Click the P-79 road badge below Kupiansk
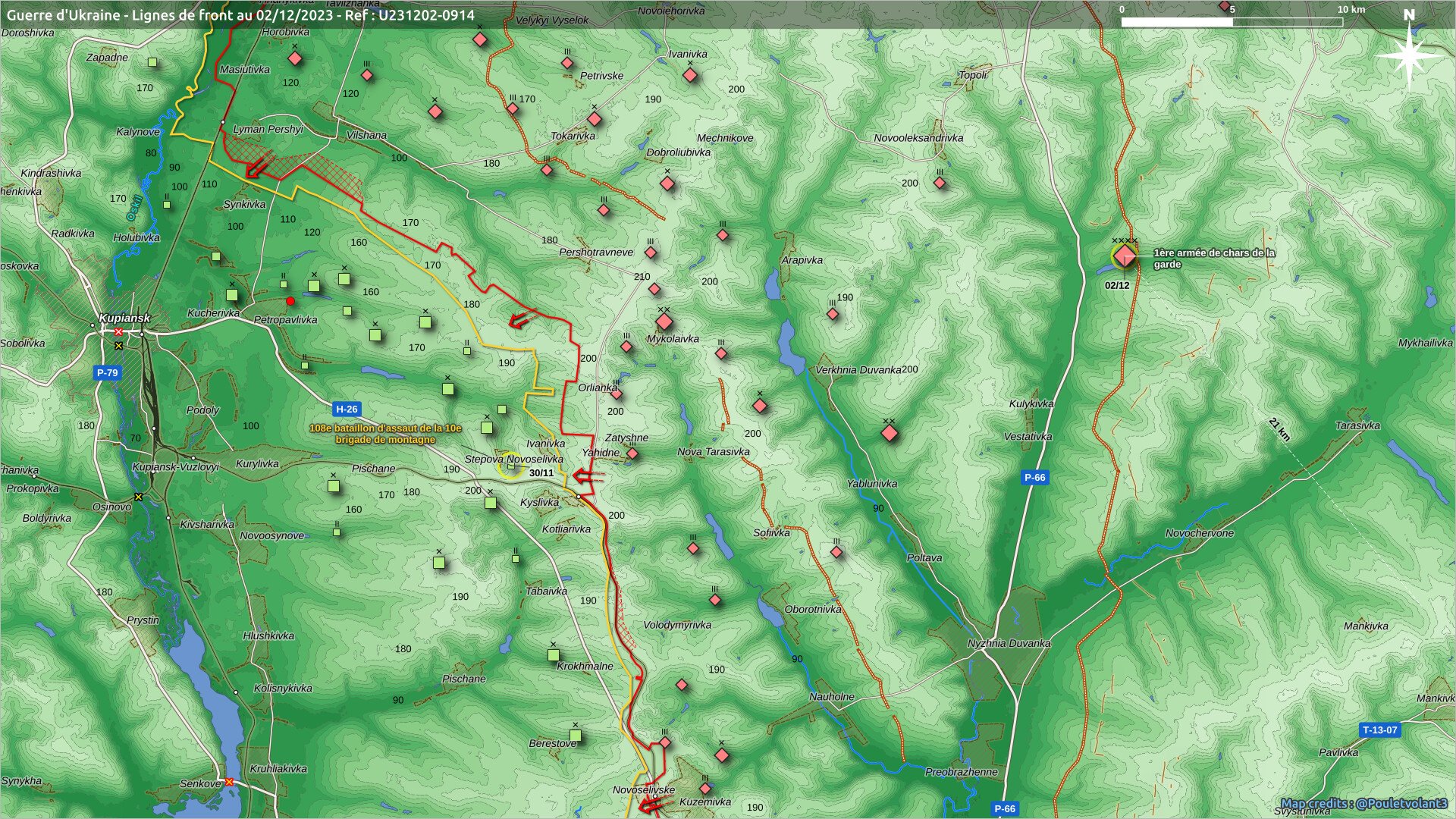Viewport: 1456px width, 819px height. pos(107,373)
